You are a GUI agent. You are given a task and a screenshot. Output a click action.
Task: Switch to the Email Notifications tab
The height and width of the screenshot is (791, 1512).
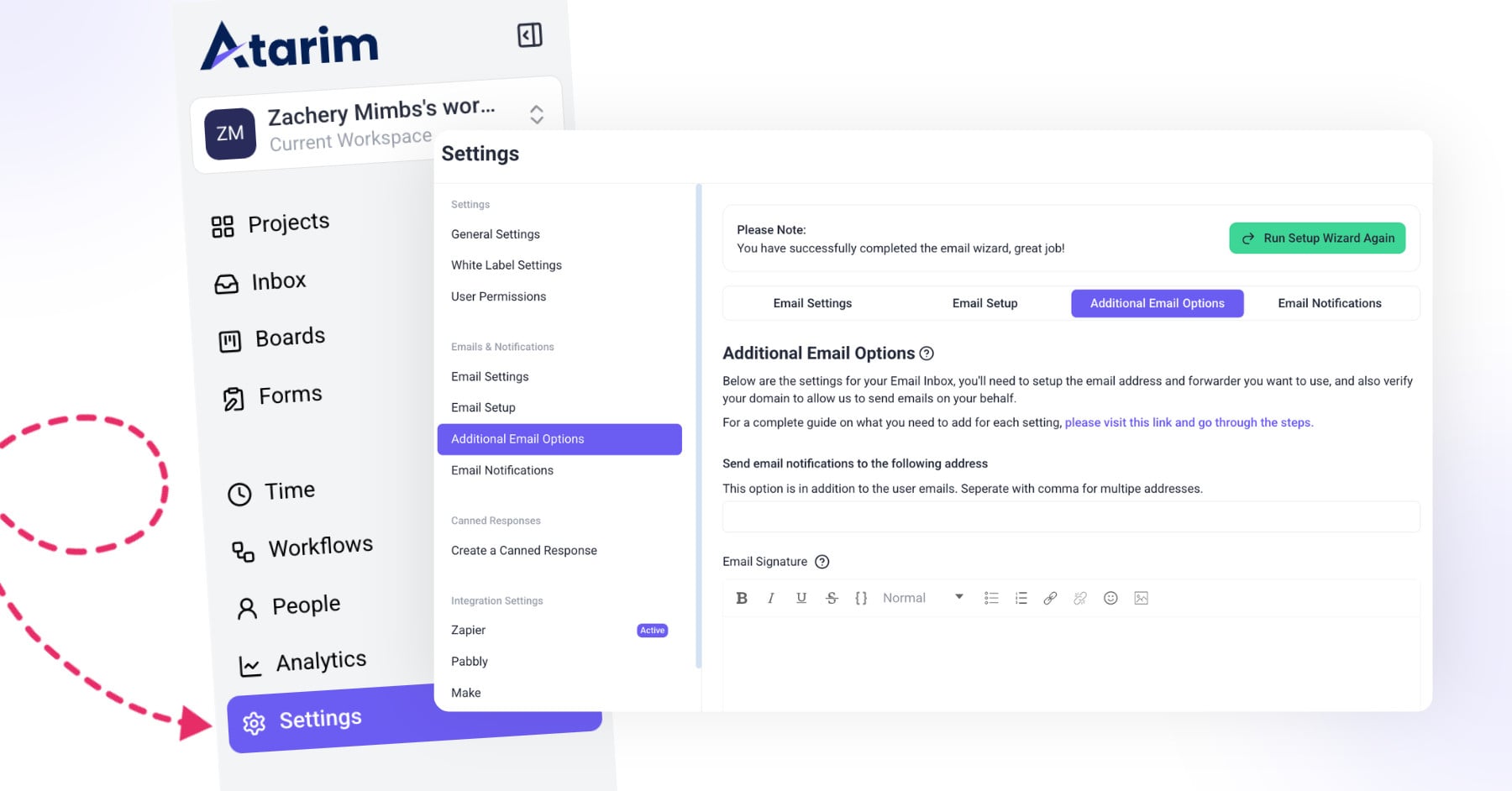click(1329, 303)
